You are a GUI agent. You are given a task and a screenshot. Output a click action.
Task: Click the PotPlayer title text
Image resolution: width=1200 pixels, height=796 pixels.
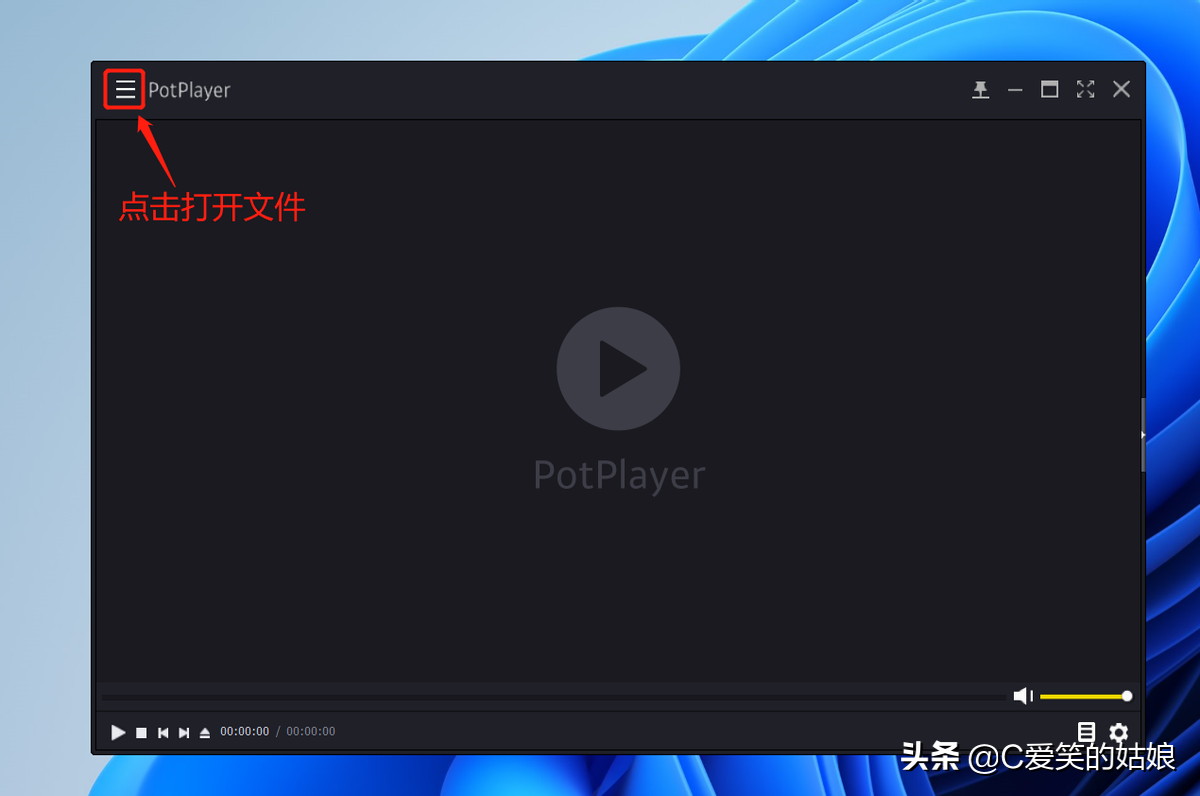coord(189,90)
